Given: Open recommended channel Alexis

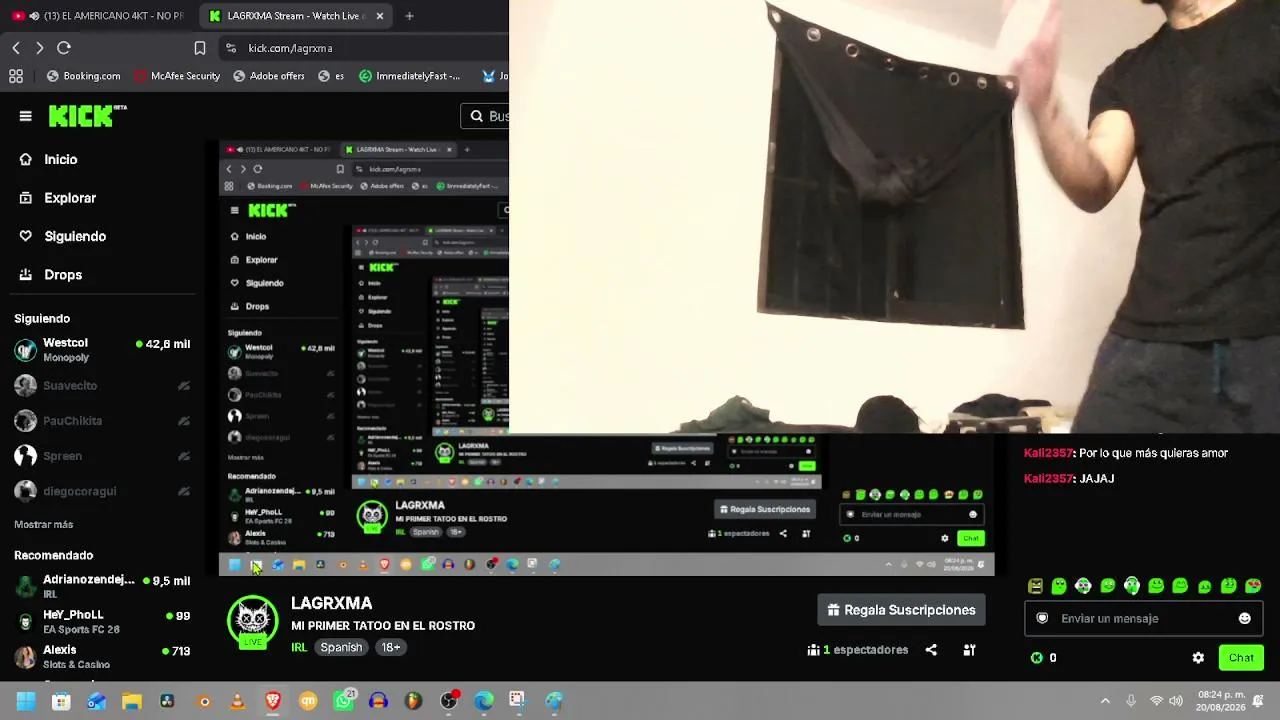Looking at the screenshot, I should pos(102,656).
